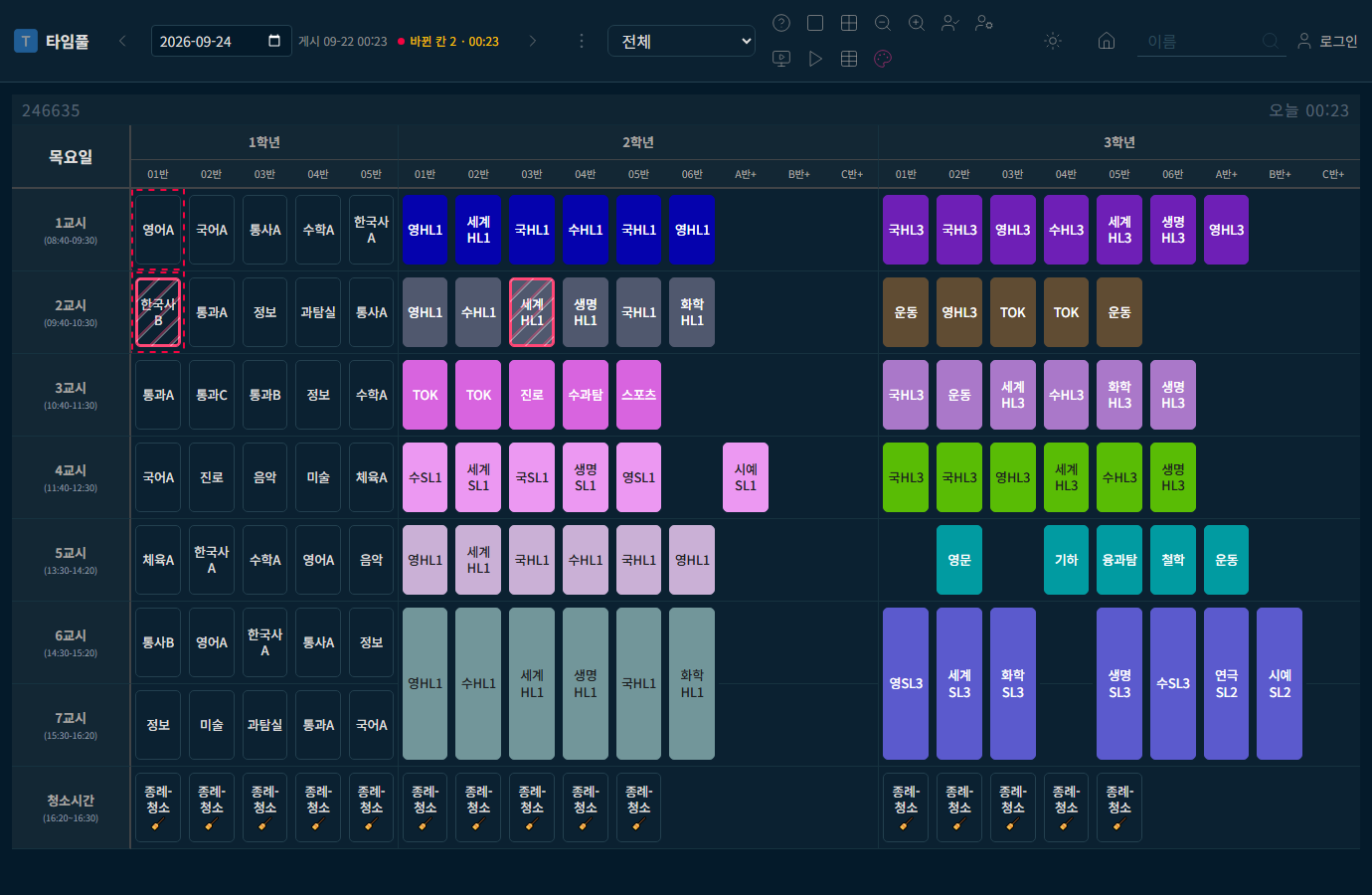
Task: Open the user settings gear icon
Action: click(984, 23)
